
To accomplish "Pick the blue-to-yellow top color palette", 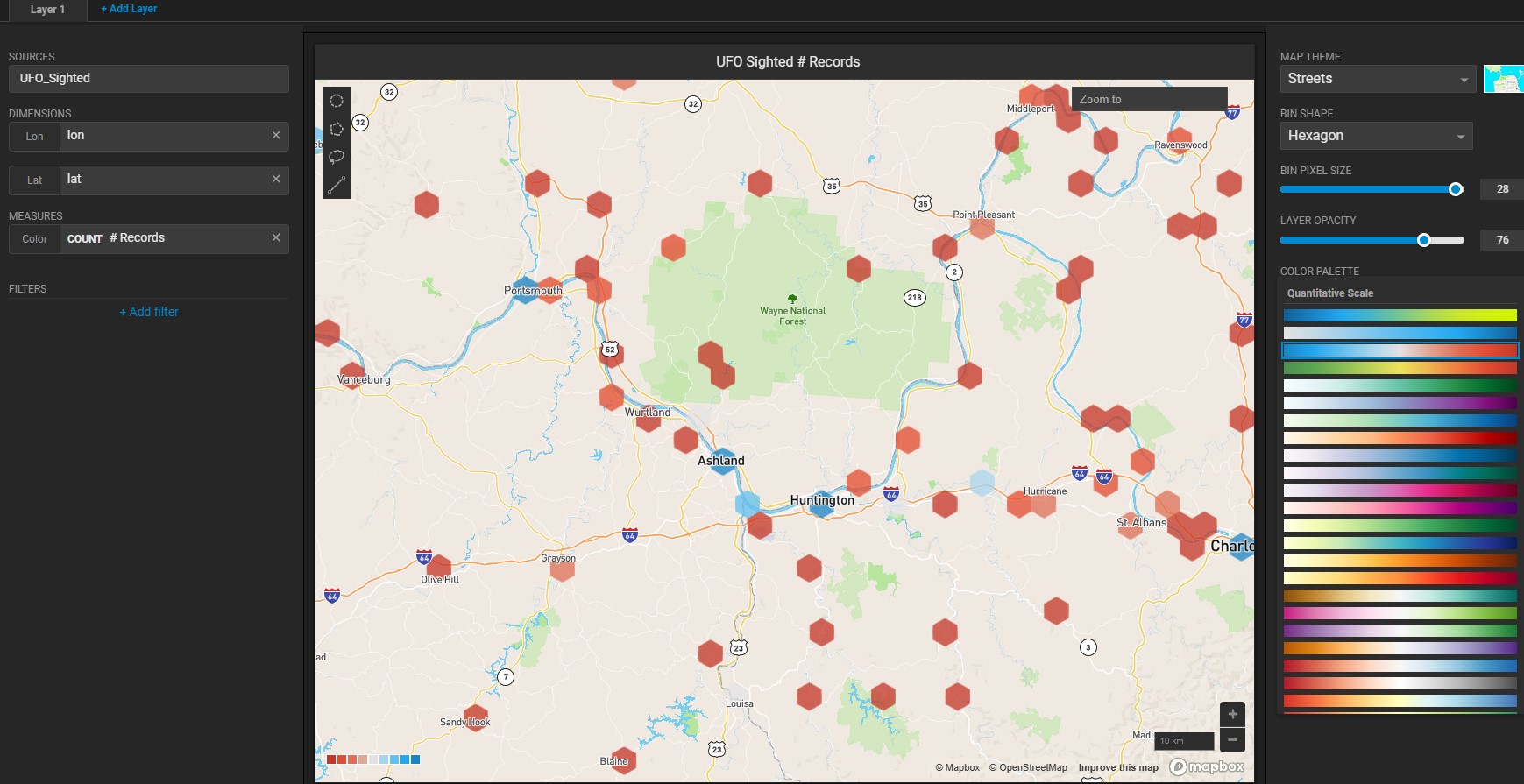I will point(1400,315).
